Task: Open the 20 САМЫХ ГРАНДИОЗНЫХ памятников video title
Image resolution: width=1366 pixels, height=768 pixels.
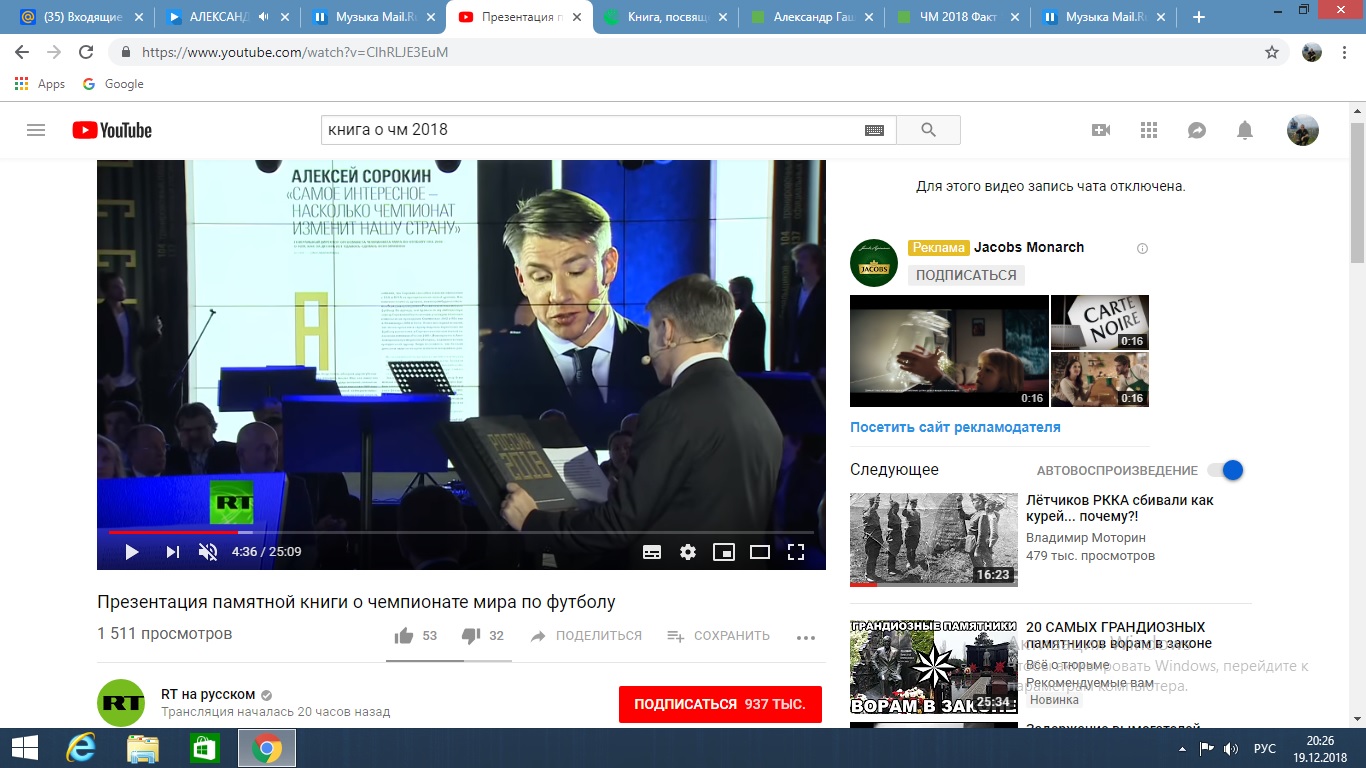Action: (1119, 635)
